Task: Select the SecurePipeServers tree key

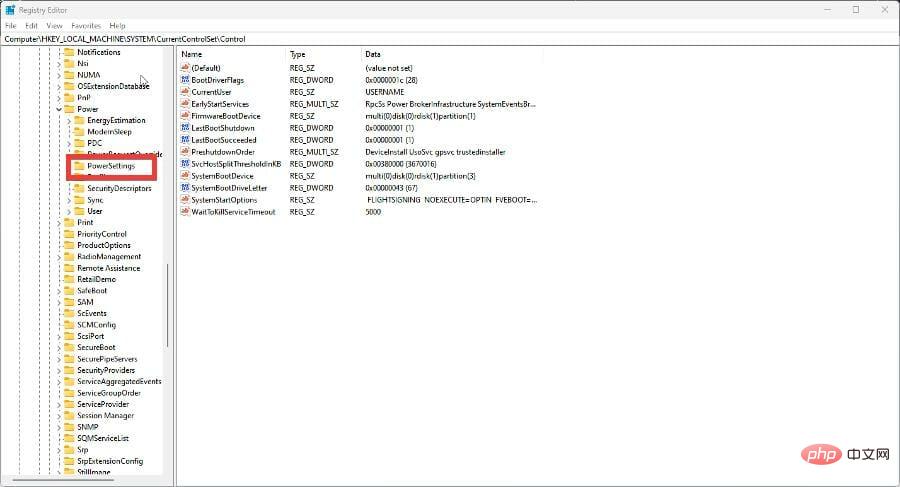Action: (x=107, y=359)
